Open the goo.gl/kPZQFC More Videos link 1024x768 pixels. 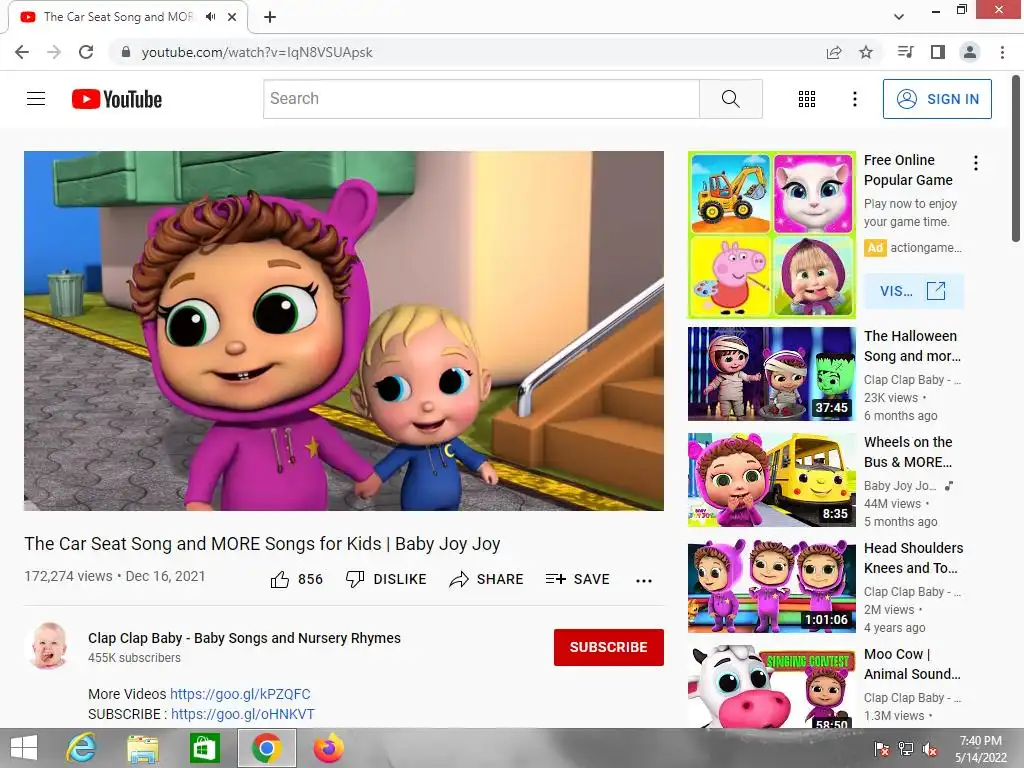tap(240, 694)
